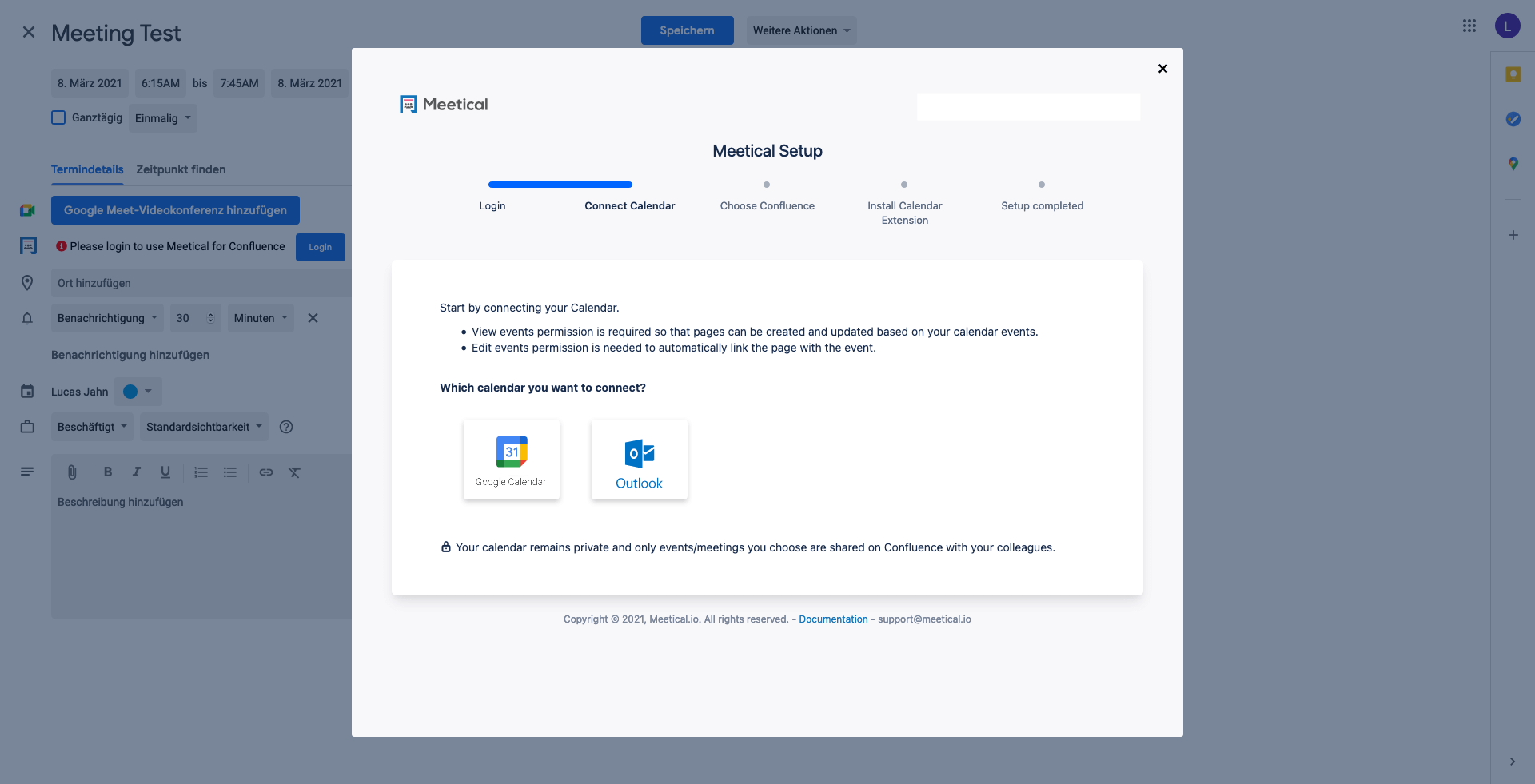The width and height of the screenshot is (1535, 784).
Task: Insert a bulleted list
Action: 230,472
